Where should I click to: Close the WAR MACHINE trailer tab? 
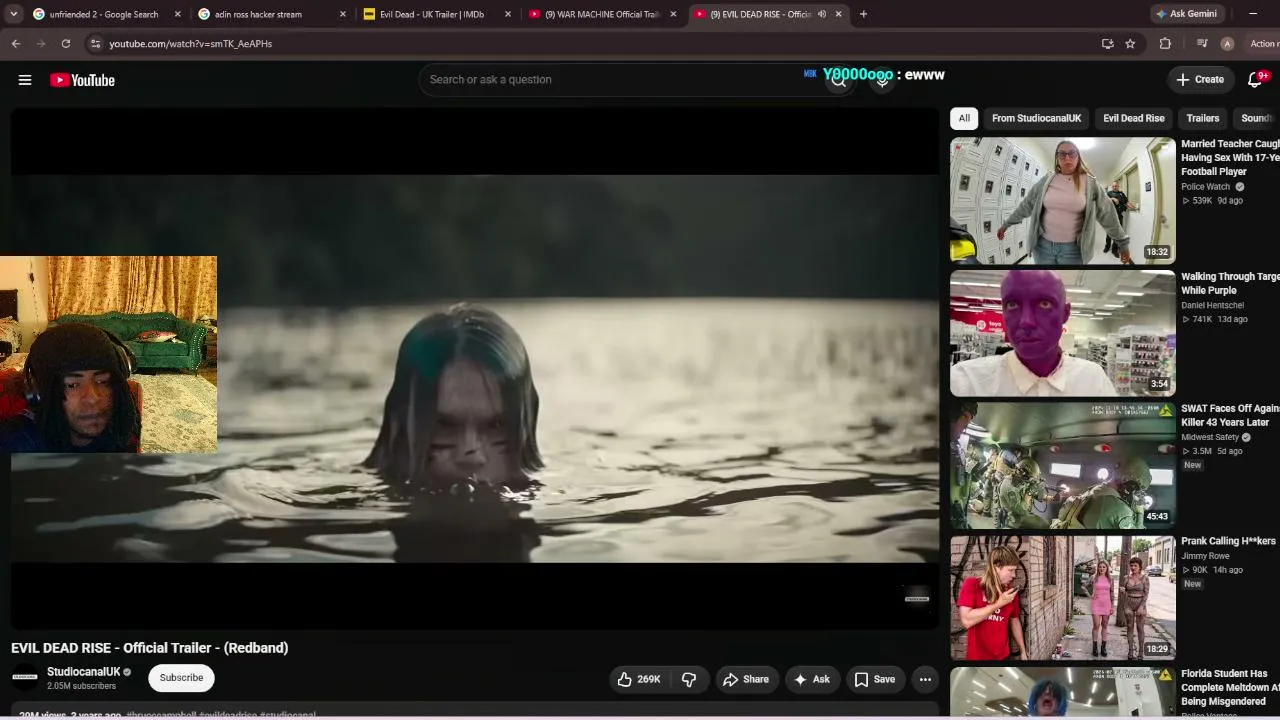click(673, 14)
